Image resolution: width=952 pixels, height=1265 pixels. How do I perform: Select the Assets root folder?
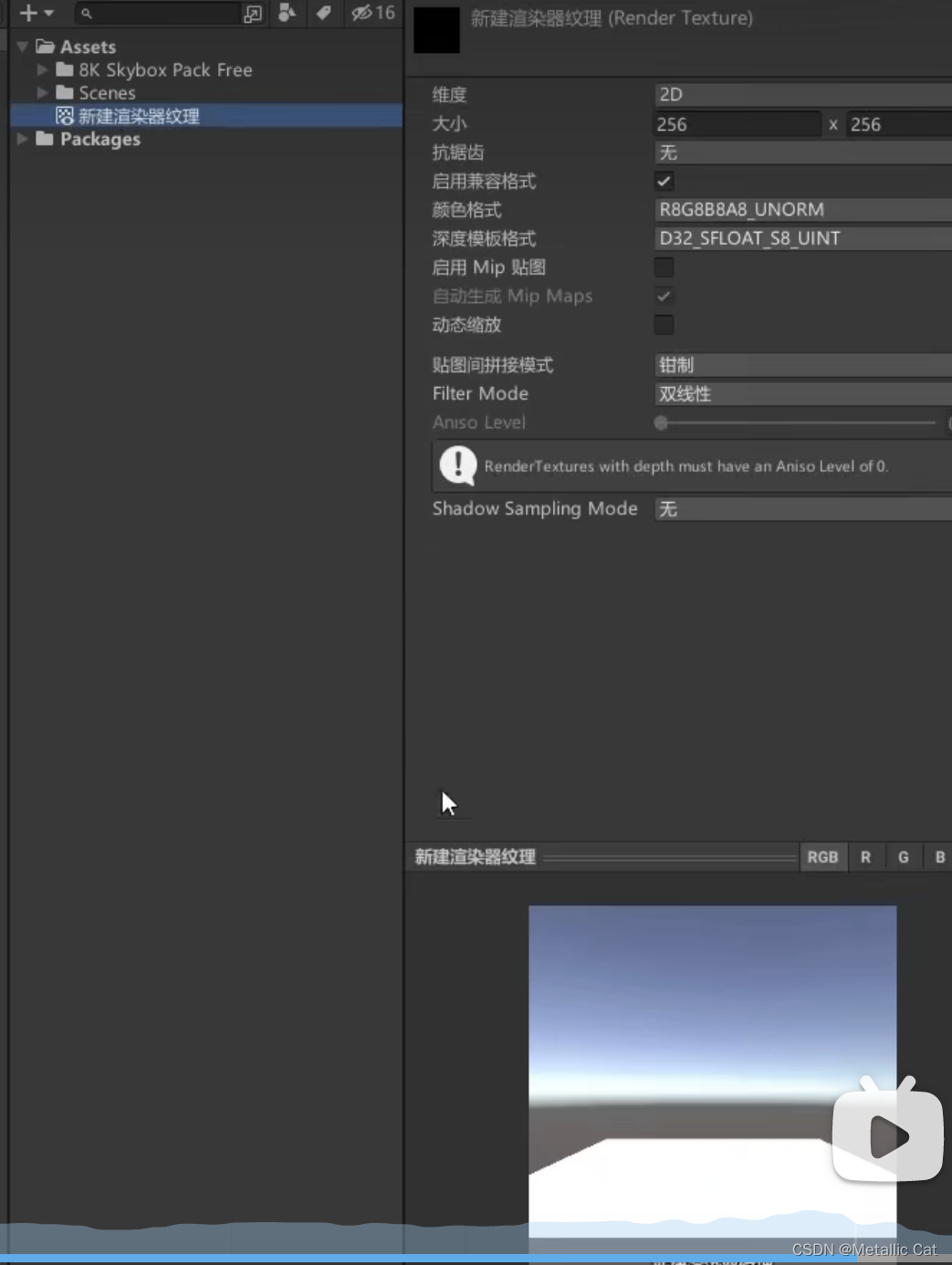(88, 47)
